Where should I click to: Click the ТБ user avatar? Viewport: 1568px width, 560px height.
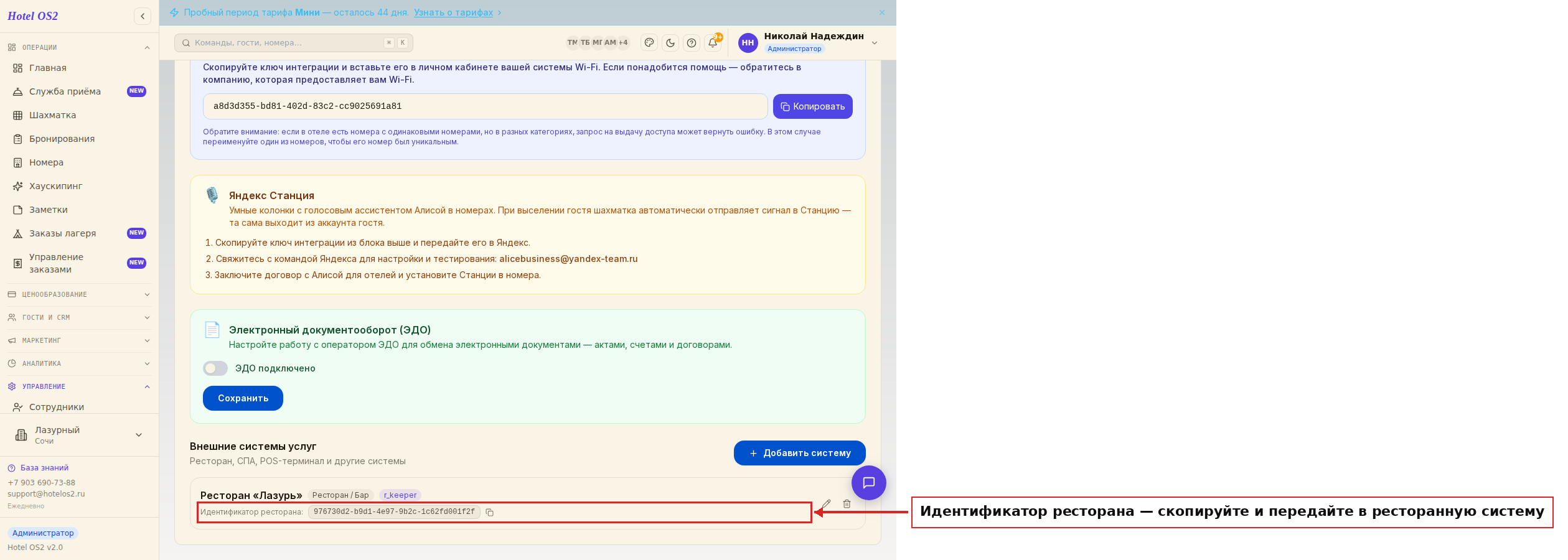pos(585,43)
